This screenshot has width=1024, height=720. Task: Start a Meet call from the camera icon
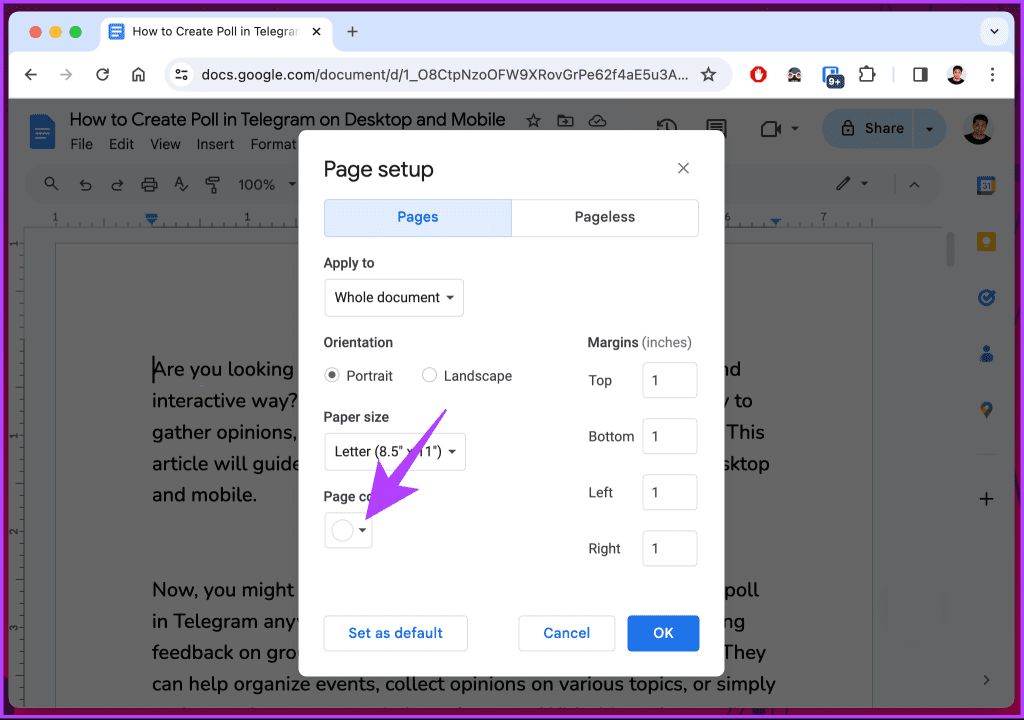[x=771, y=129]
